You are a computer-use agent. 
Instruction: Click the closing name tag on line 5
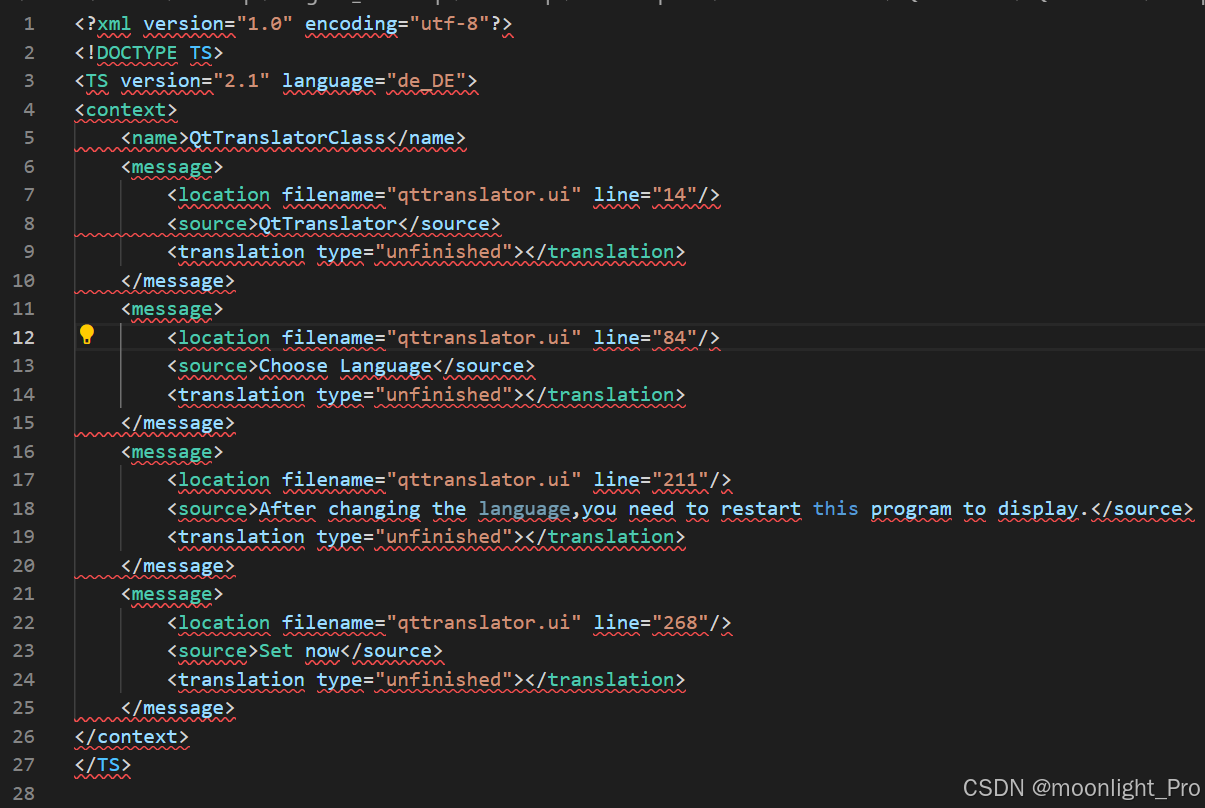coord(426,137)
